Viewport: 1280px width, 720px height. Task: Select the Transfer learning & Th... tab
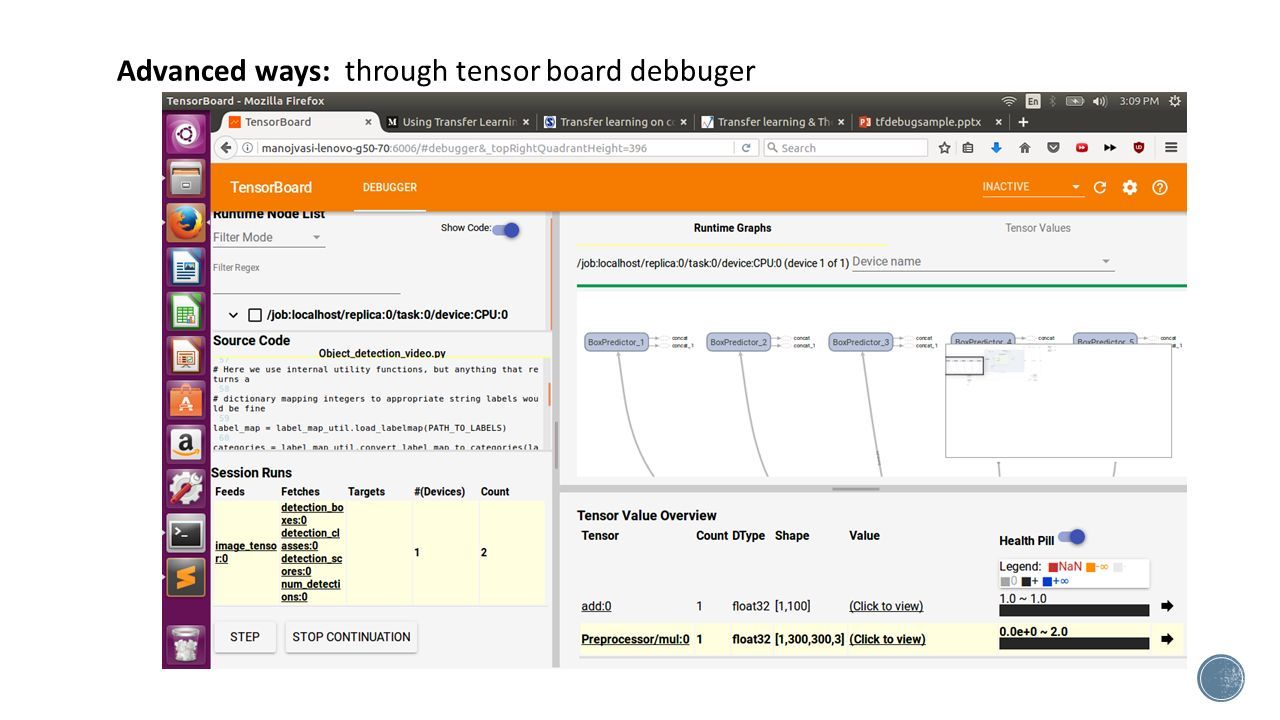click(773, 122)
